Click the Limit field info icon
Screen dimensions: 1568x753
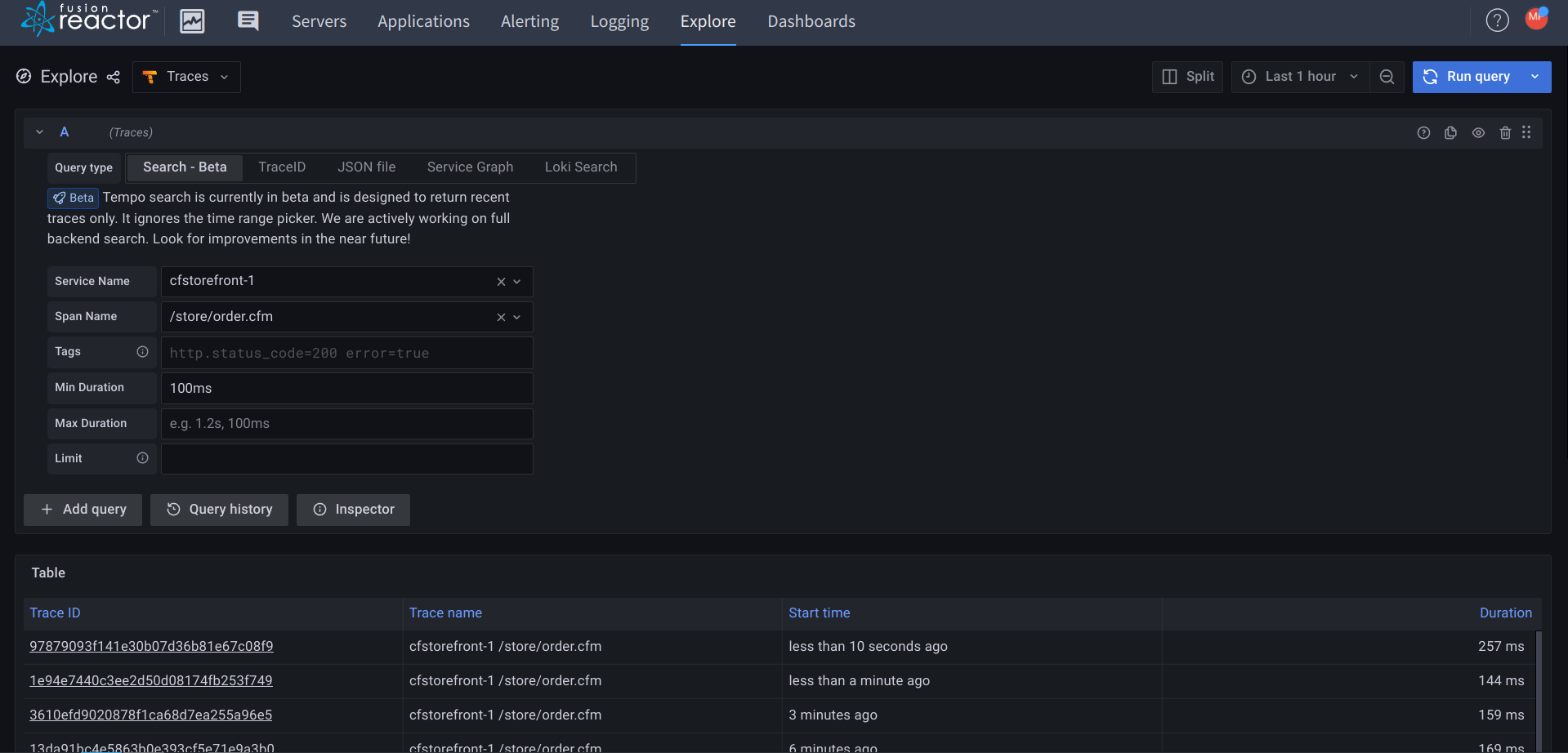click(143, 458)
